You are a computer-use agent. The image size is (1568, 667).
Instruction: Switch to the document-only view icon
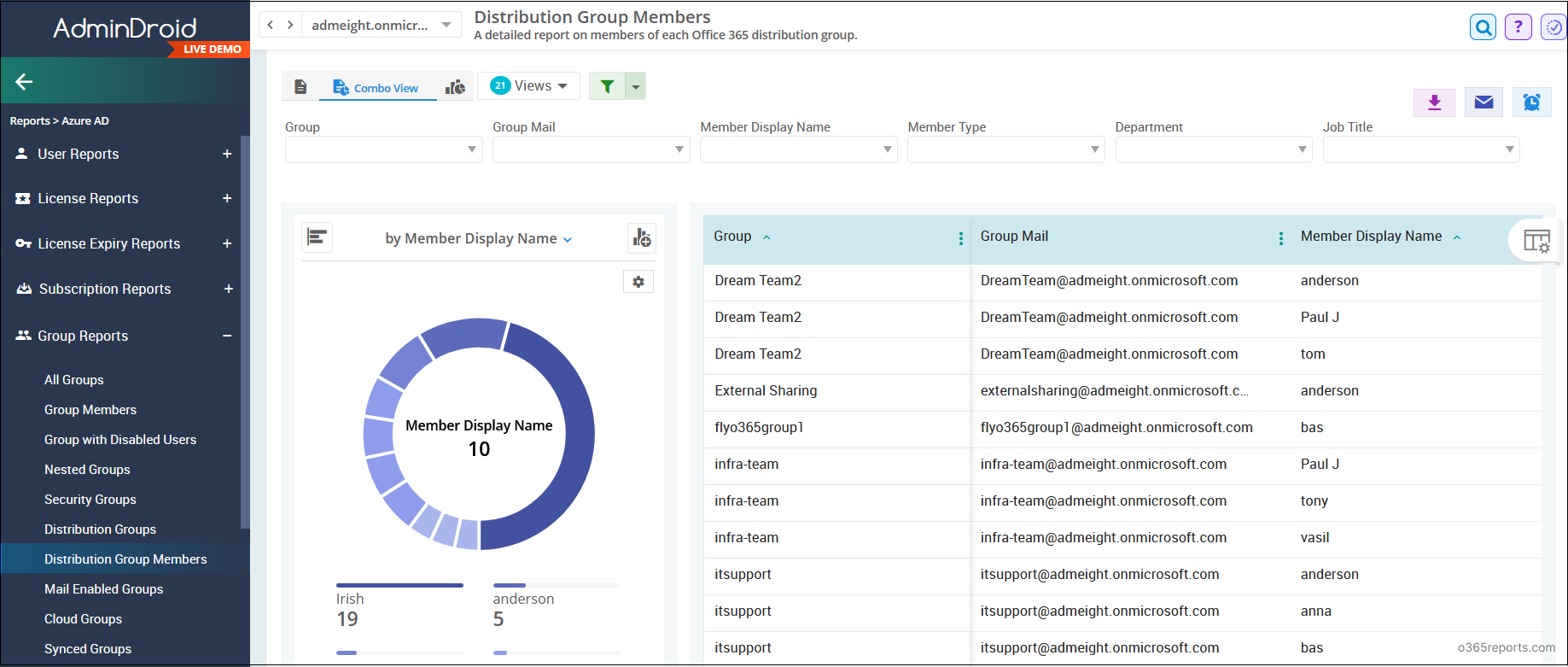click(300, 87)
